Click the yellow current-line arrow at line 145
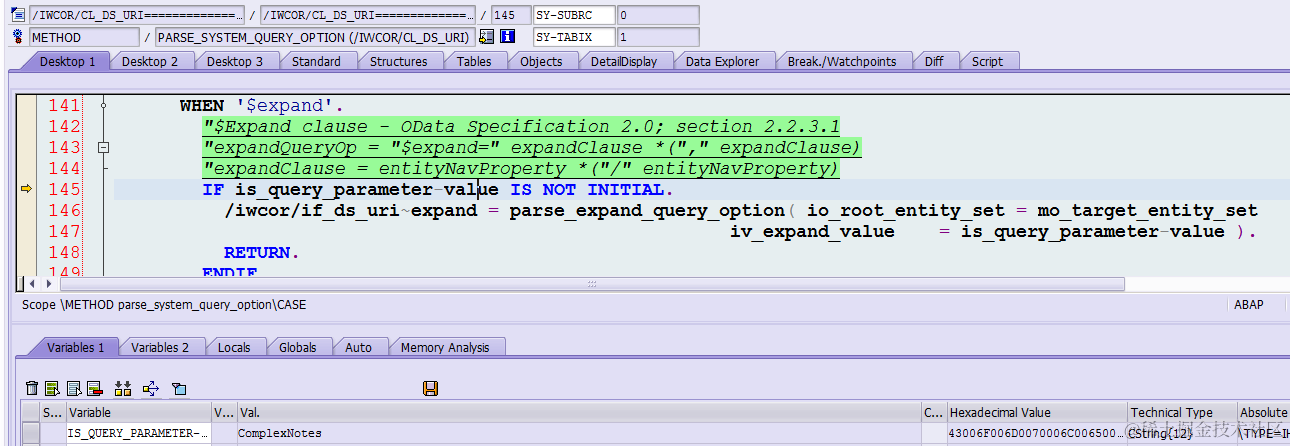 (27, 189)
